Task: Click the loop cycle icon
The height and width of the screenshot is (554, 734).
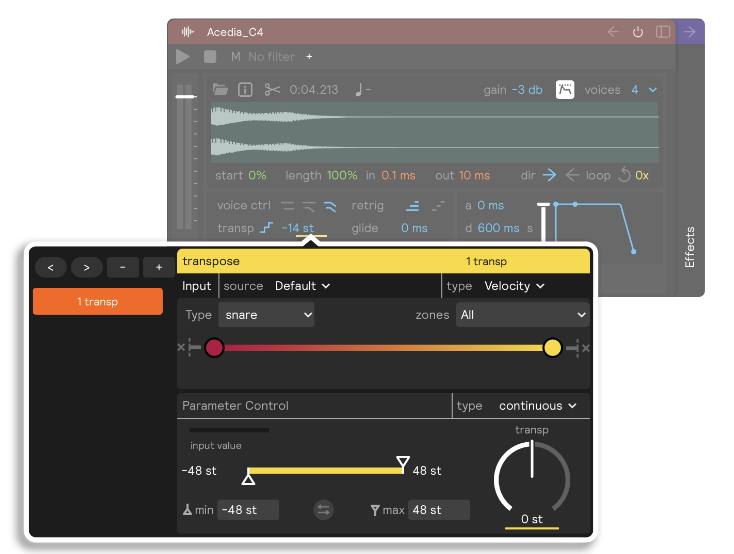Action: (624, 175)
